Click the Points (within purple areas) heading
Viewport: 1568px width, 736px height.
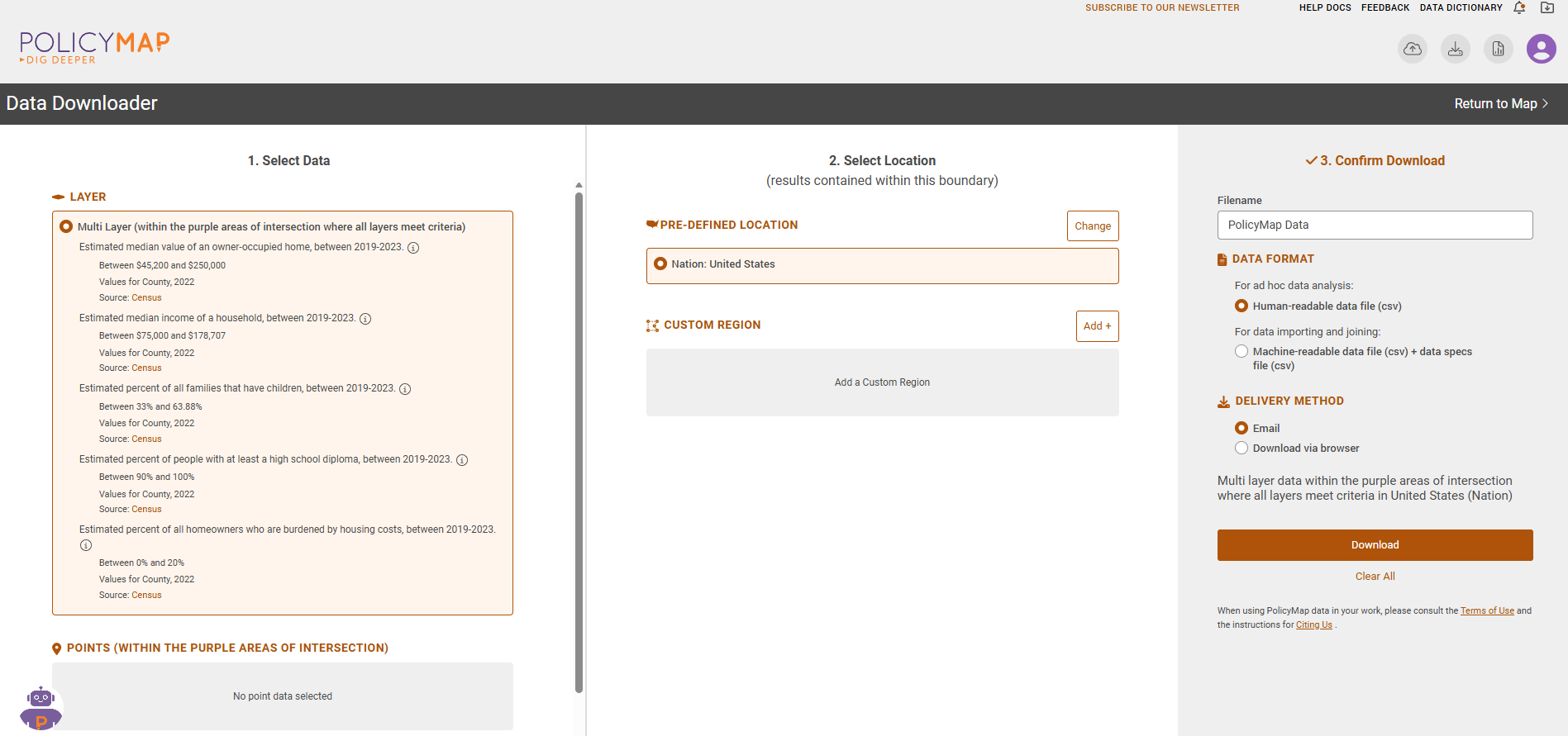coord(220,648)
